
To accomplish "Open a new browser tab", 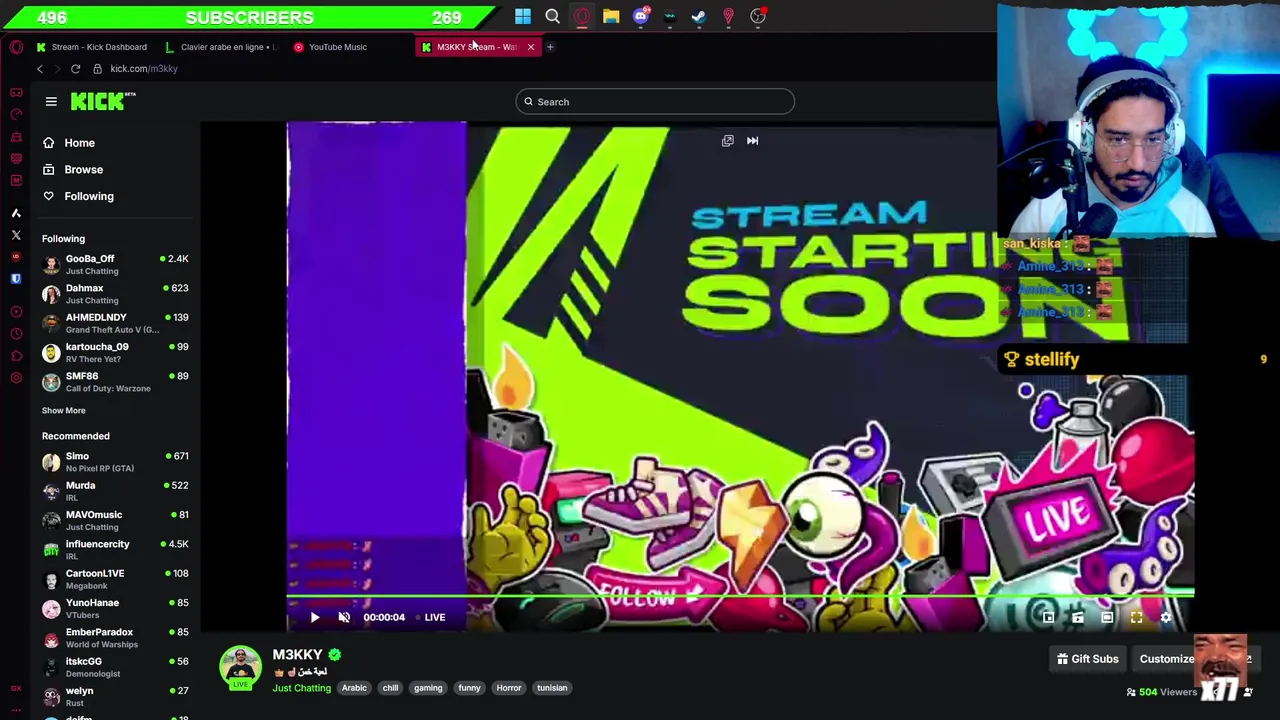I will coord(550,47).
